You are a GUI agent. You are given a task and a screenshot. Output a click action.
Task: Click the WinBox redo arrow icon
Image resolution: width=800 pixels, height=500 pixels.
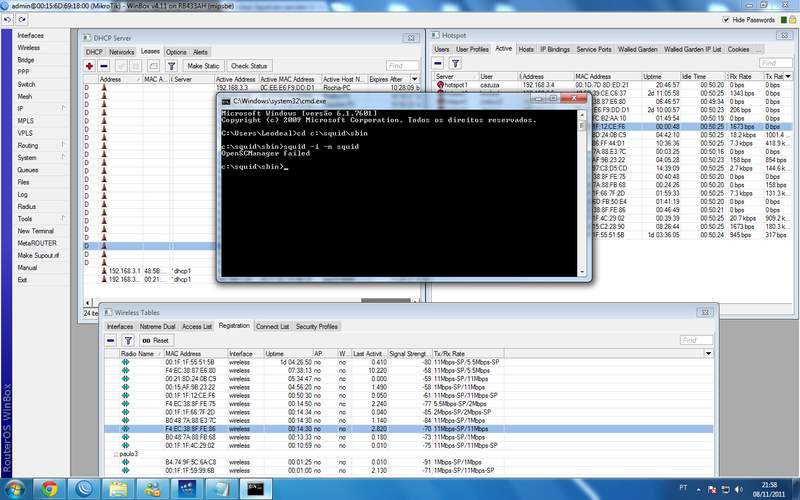click(22, 20)
